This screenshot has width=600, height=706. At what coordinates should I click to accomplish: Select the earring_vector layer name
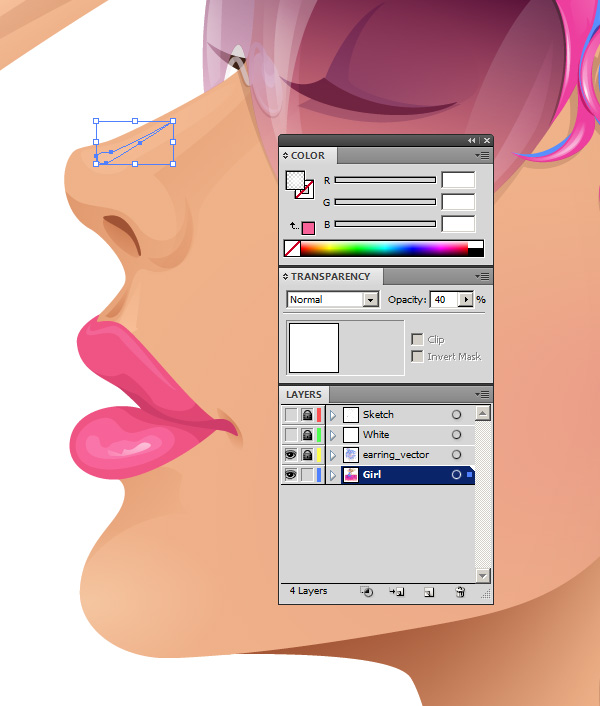395,455
